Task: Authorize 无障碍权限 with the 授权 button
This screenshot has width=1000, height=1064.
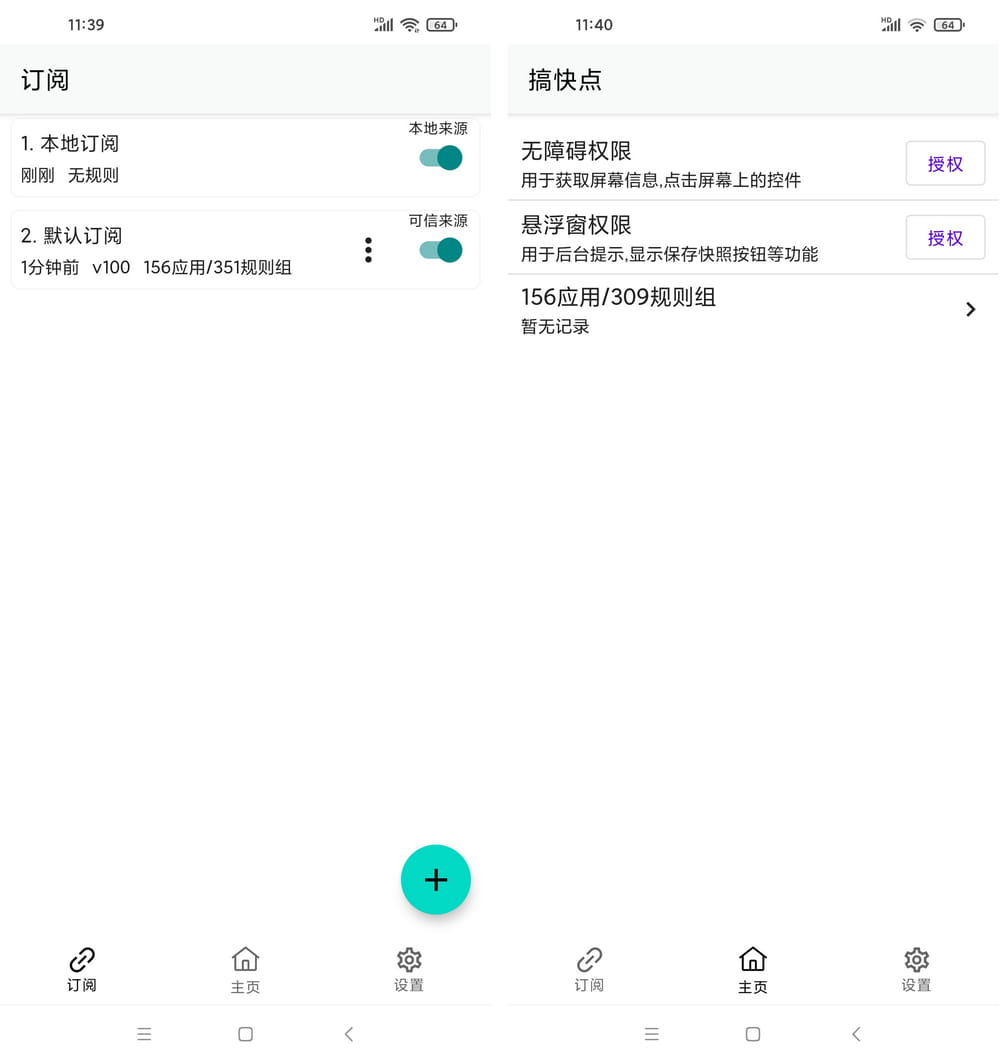Action: [x=945, y=163]
